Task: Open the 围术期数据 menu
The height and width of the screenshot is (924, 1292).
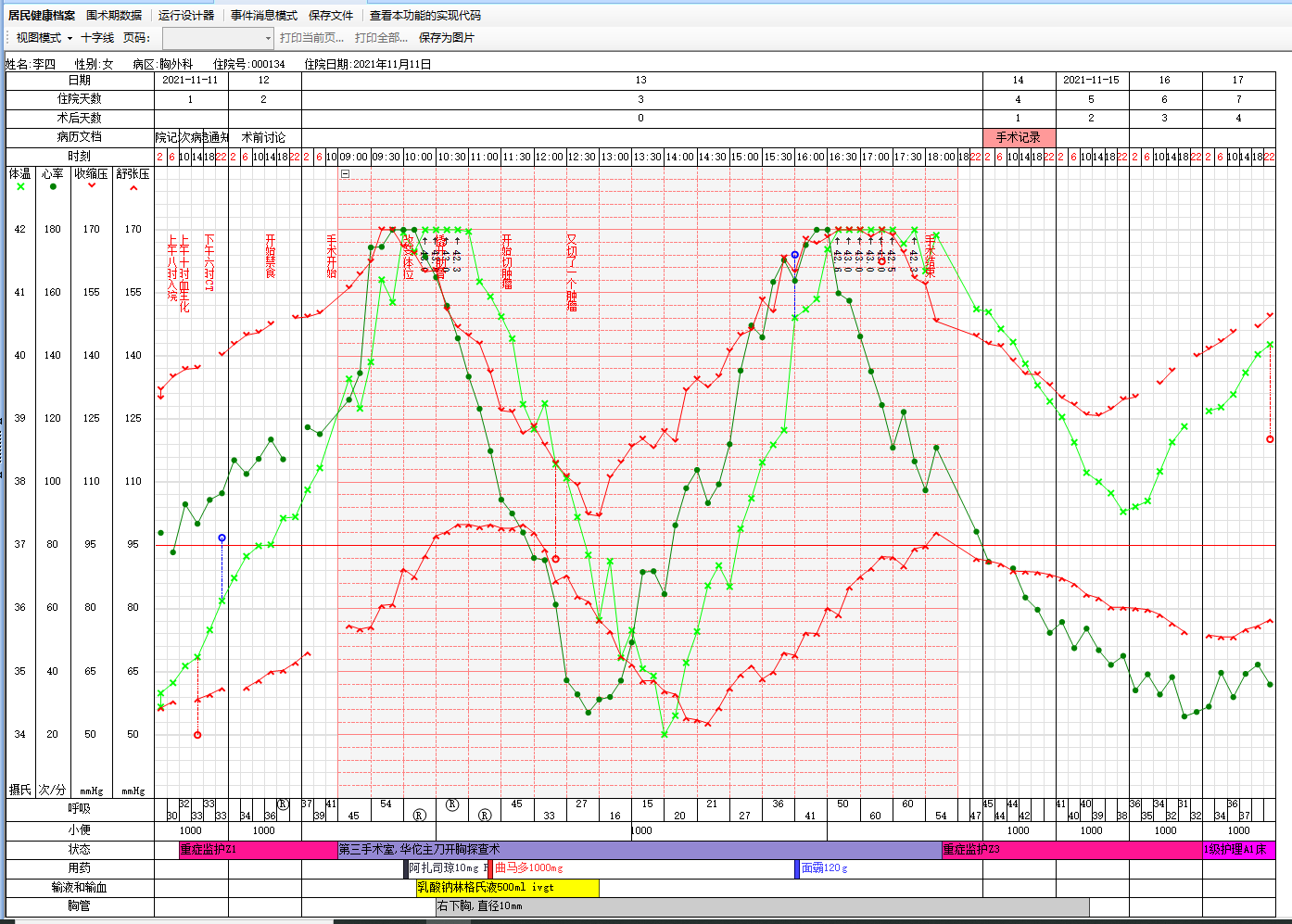Action: click(114, 16)
